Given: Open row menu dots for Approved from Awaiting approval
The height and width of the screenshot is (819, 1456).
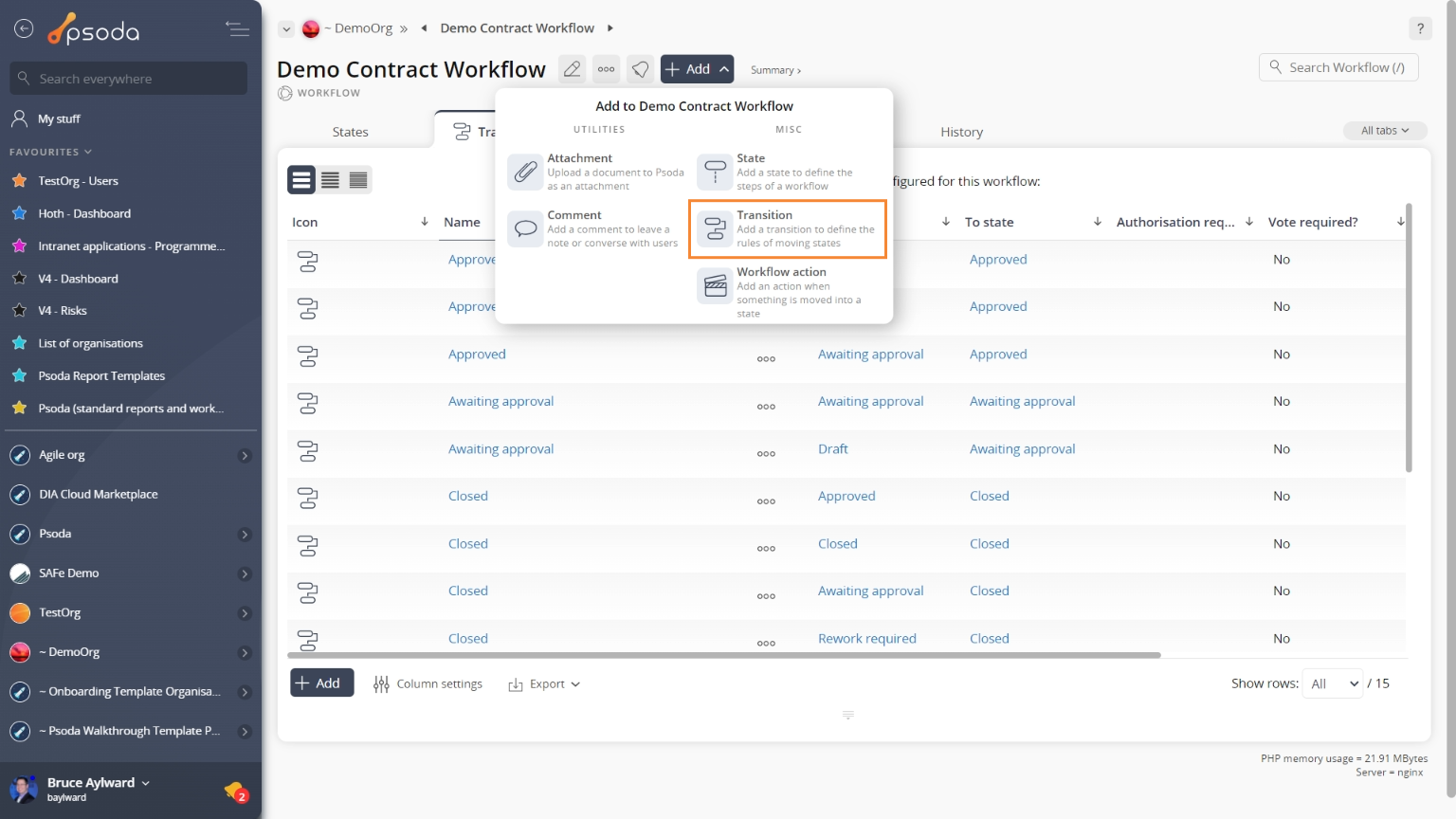Looking at the screenshot, I should (766, 359).
